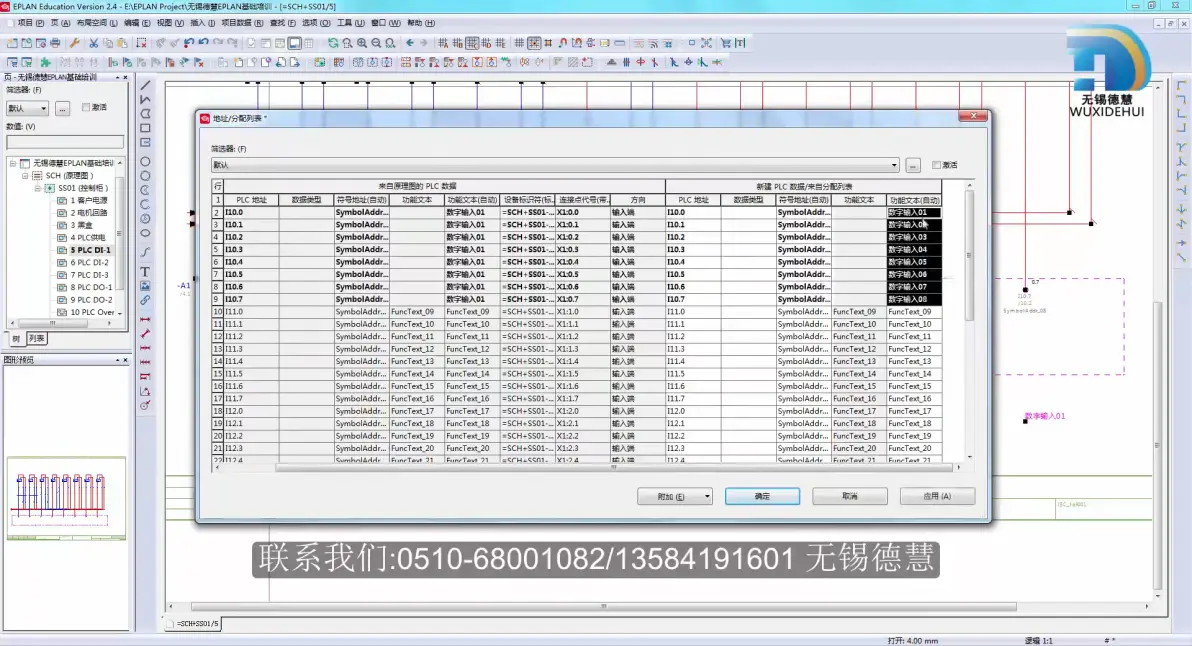1192x646 pixels.
Task: Open the 工具 (U) menu
Action: pos(350,23)
